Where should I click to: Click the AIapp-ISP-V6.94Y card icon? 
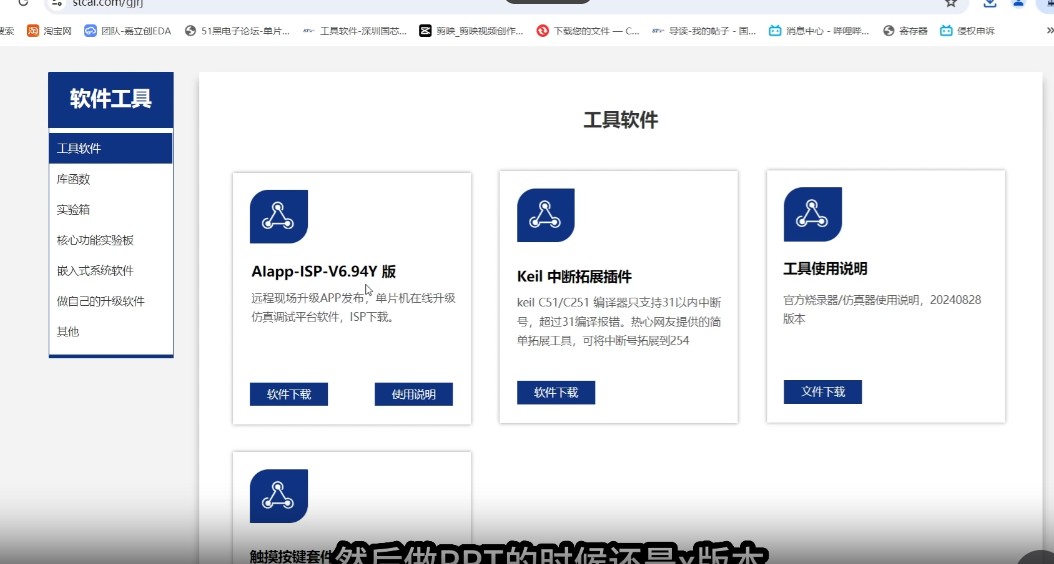279,216
